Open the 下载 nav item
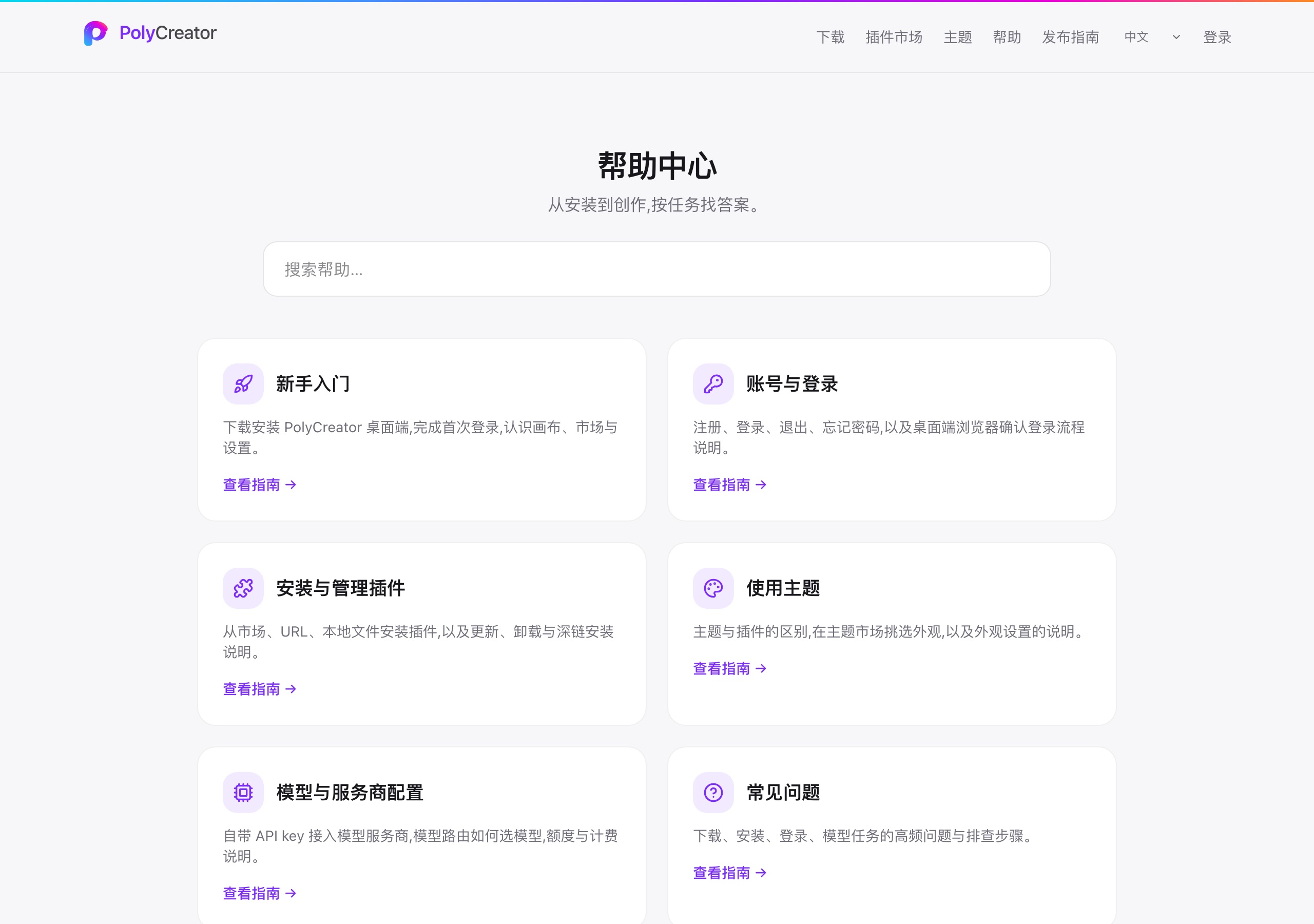1314x924 pixels. coord(830,37)
